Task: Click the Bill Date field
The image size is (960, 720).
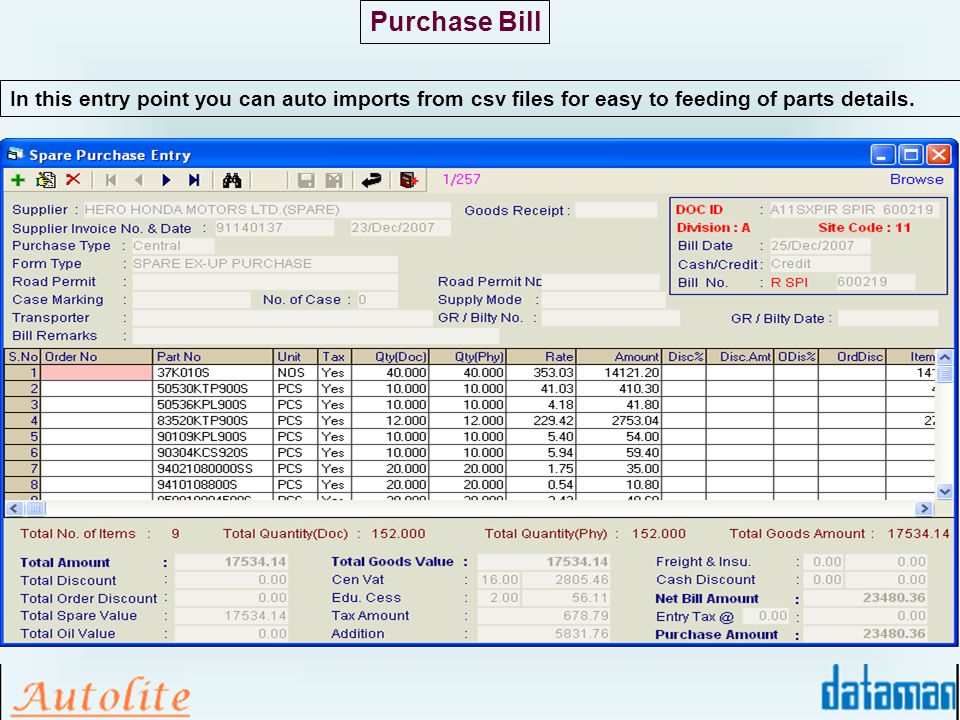Action: click(x=820, y=246)
